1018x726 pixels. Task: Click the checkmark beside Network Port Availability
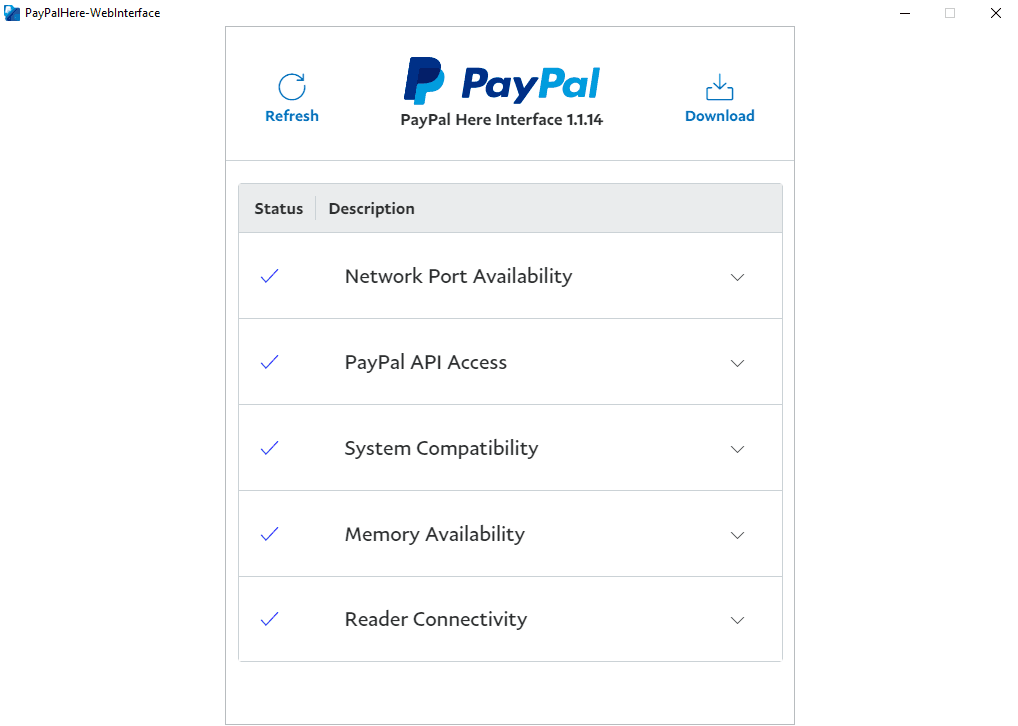tap(269, 276)
